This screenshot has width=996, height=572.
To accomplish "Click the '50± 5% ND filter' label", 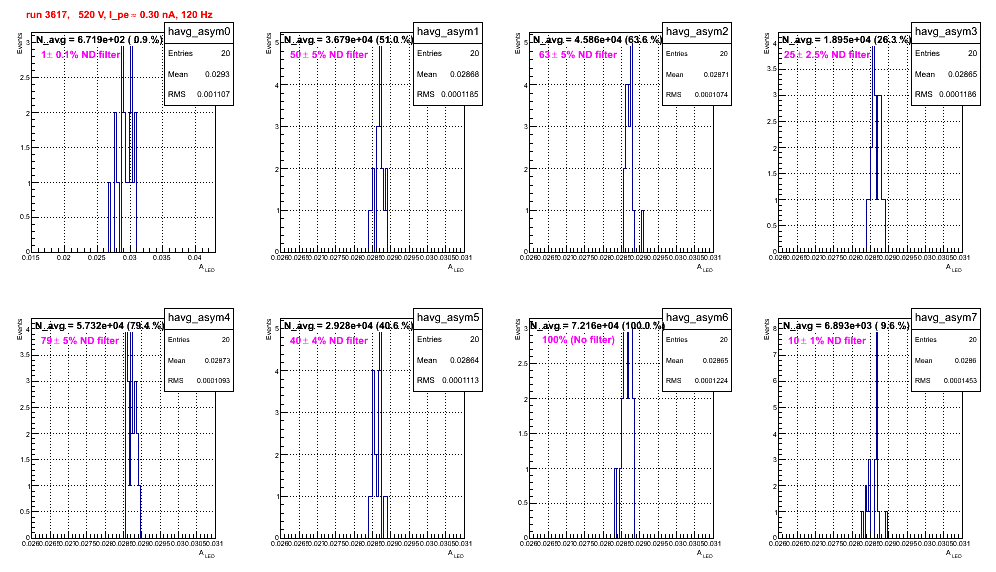I will (x=329, y=55).
